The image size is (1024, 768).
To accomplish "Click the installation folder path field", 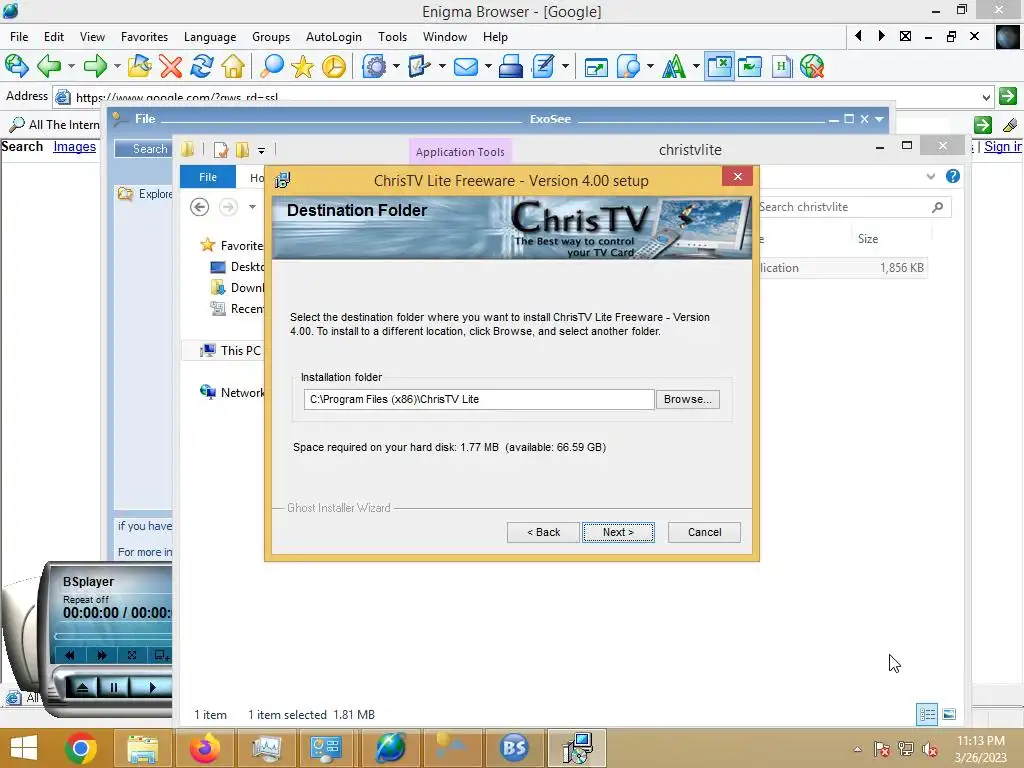I will (x=479, y=399).
